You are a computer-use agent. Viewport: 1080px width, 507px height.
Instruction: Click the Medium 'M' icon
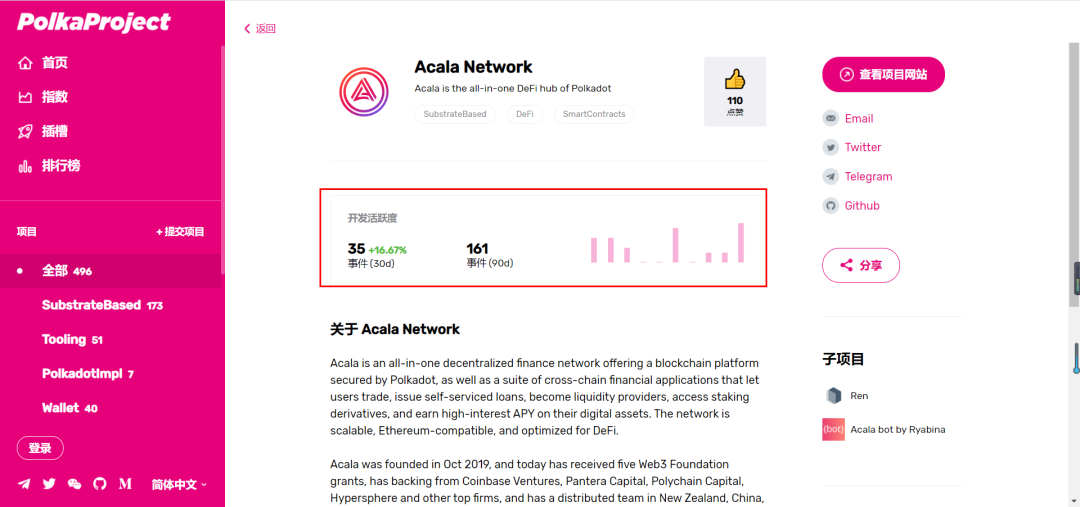[x=125, y=484]
